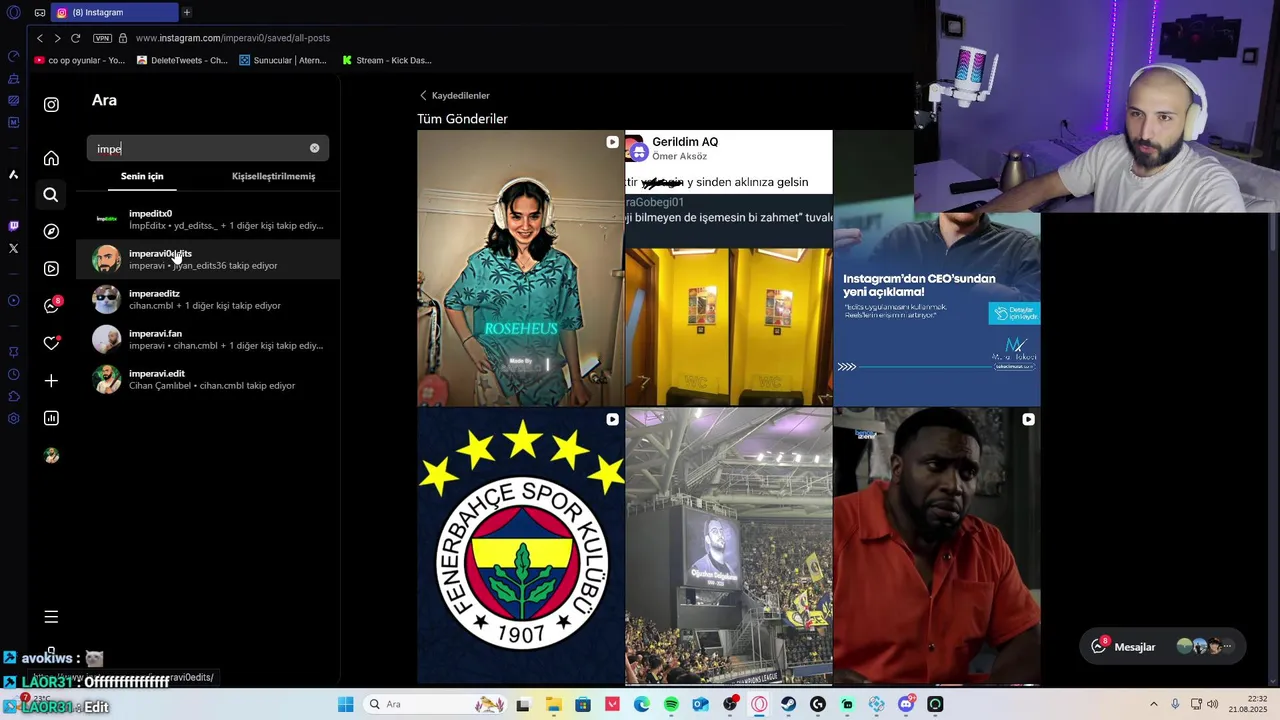Screen dimensions: 1280x720
Task: Click the Instagram logo in the sidebar
Action: [51, 104]
